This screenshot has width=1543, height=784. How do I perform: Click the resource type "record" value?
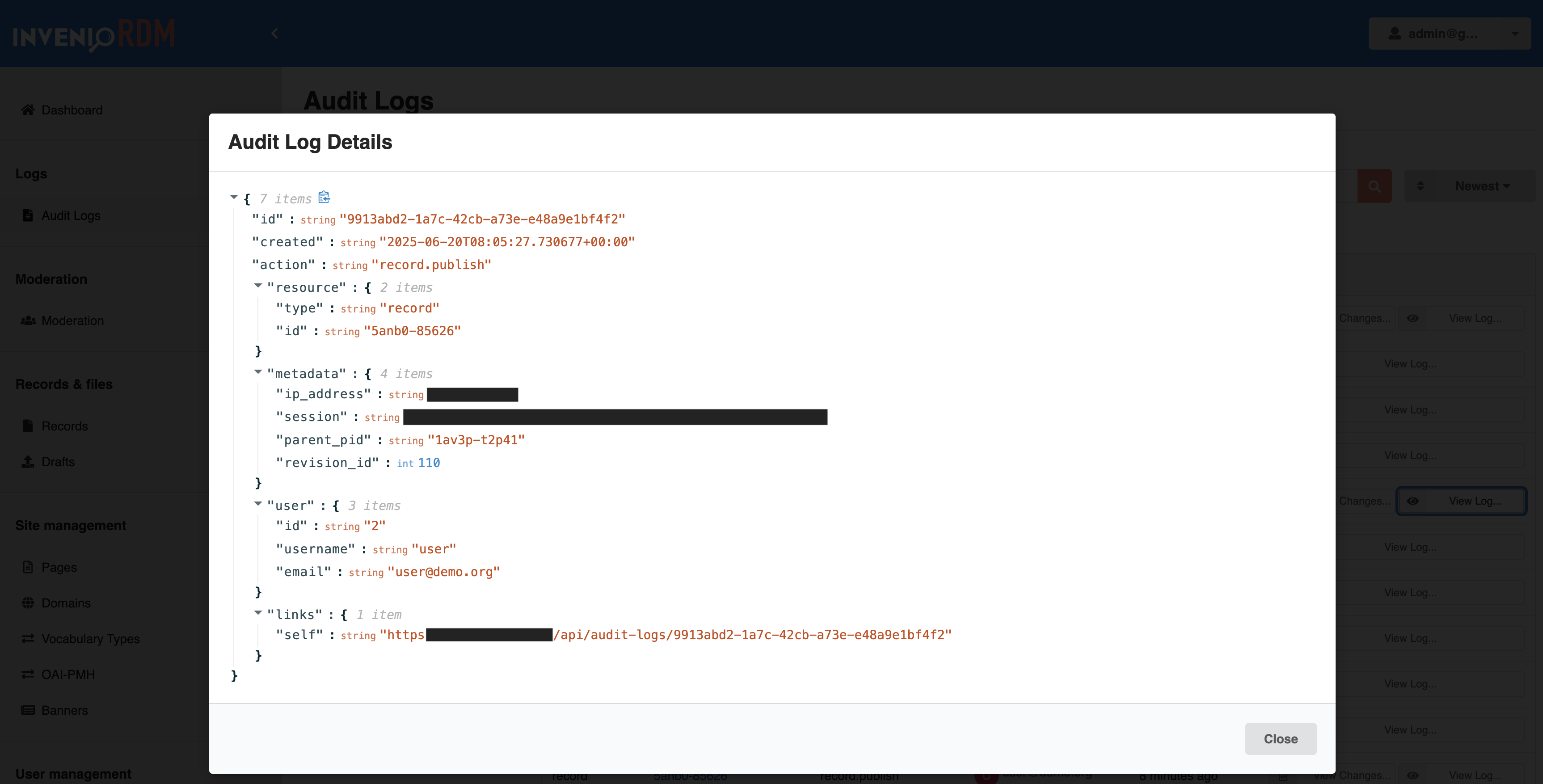tap(410, 308)
